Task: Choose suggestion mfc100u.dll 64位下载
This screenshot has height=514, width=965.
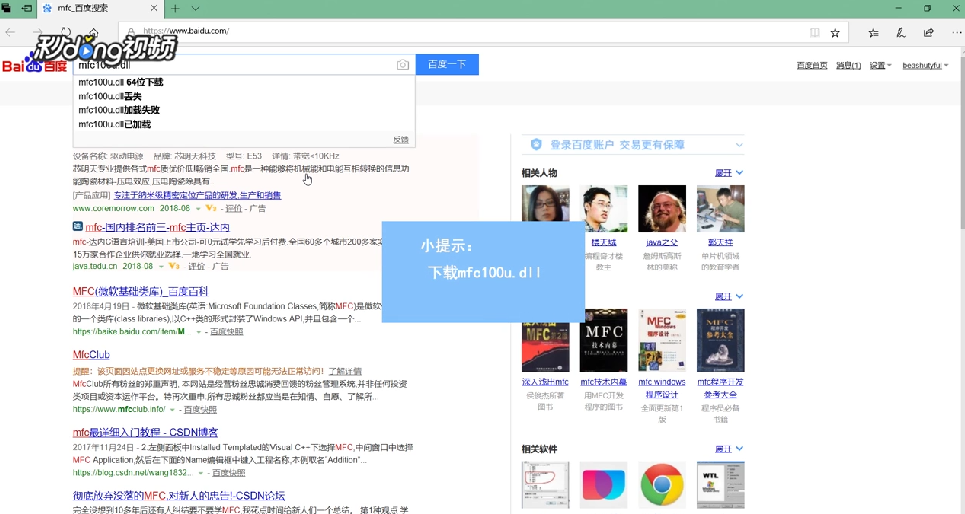Action: point(244,82)
